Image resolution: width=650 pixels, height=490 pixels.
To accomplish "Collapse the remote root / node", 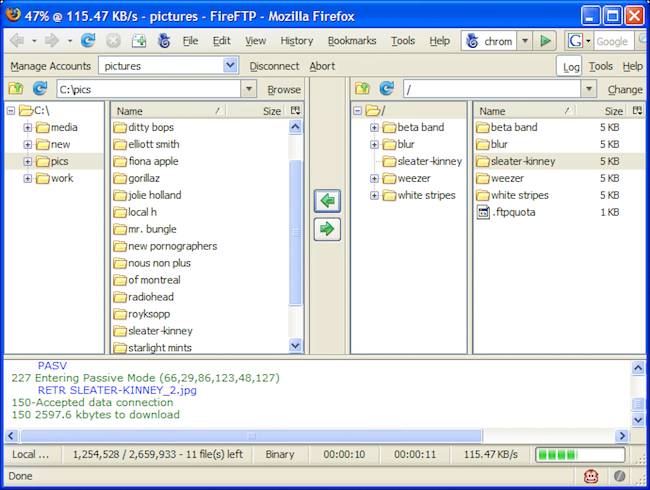I will [358, 111].
